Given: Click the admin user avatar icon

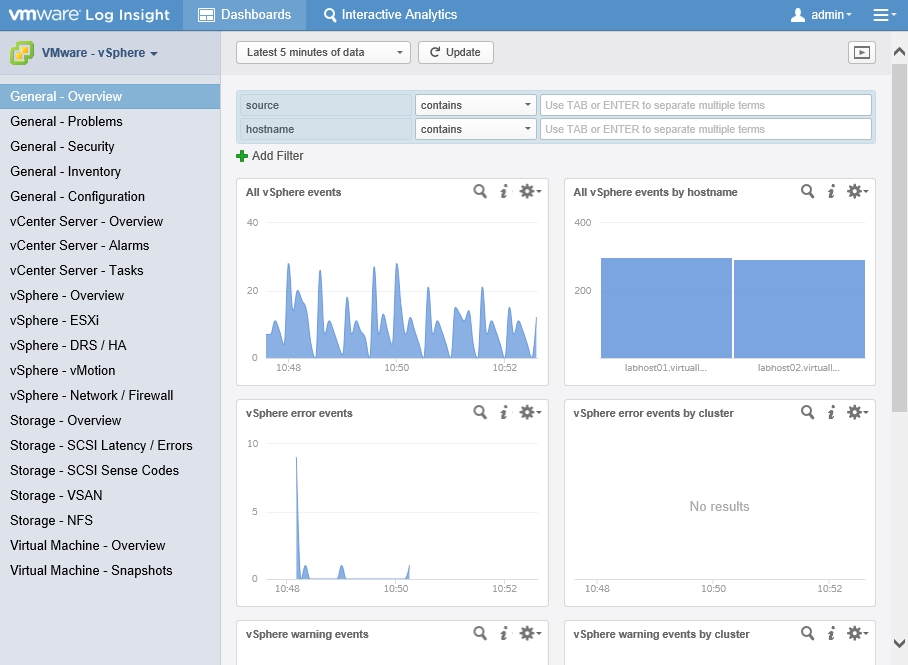Looking at the screenshot, I should (x=798, y=15).
